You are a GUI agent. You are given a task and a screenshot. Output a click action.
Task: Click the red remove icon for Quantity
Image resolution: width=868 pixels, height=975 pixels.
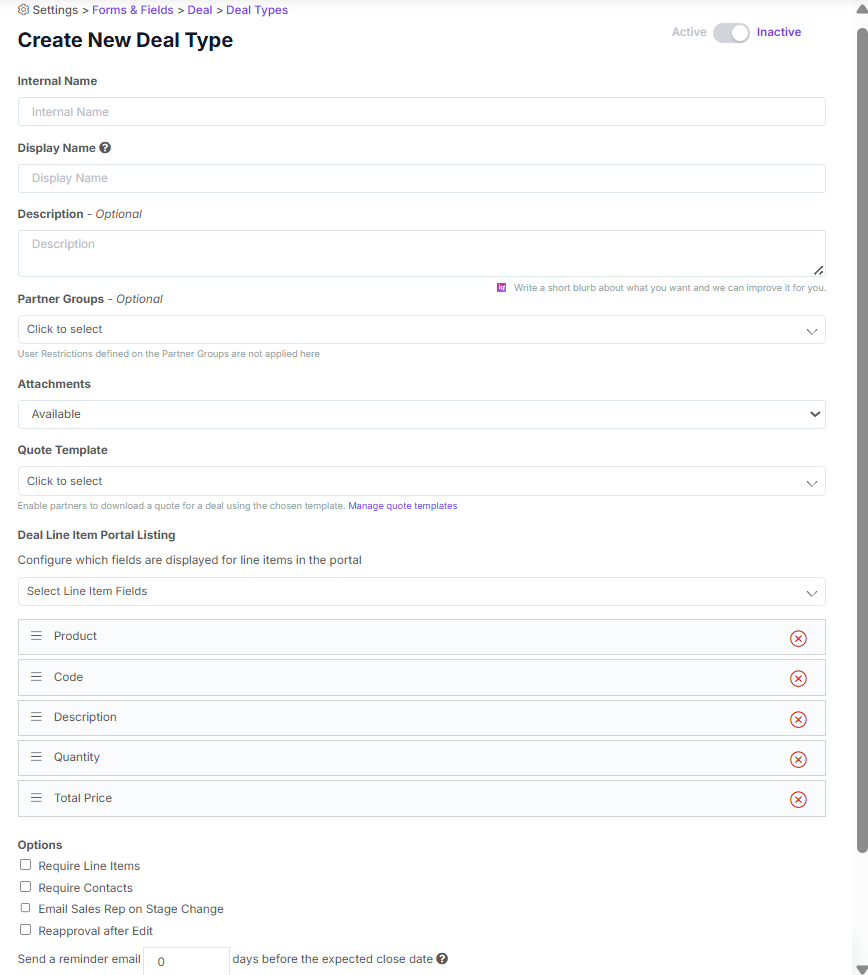798,759
